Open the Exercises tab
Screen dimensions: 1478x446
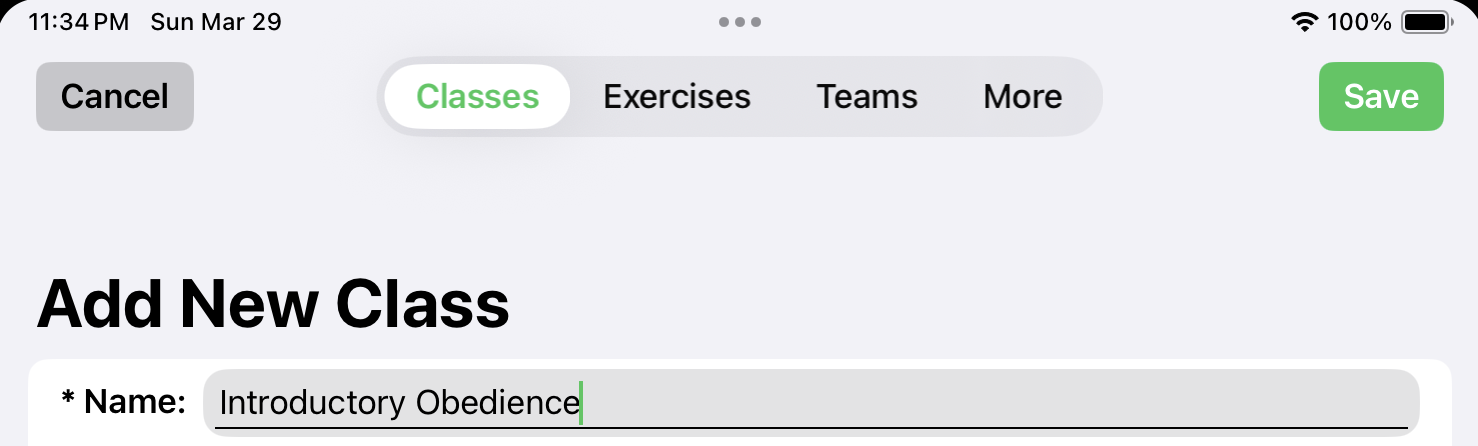[677, 97]
